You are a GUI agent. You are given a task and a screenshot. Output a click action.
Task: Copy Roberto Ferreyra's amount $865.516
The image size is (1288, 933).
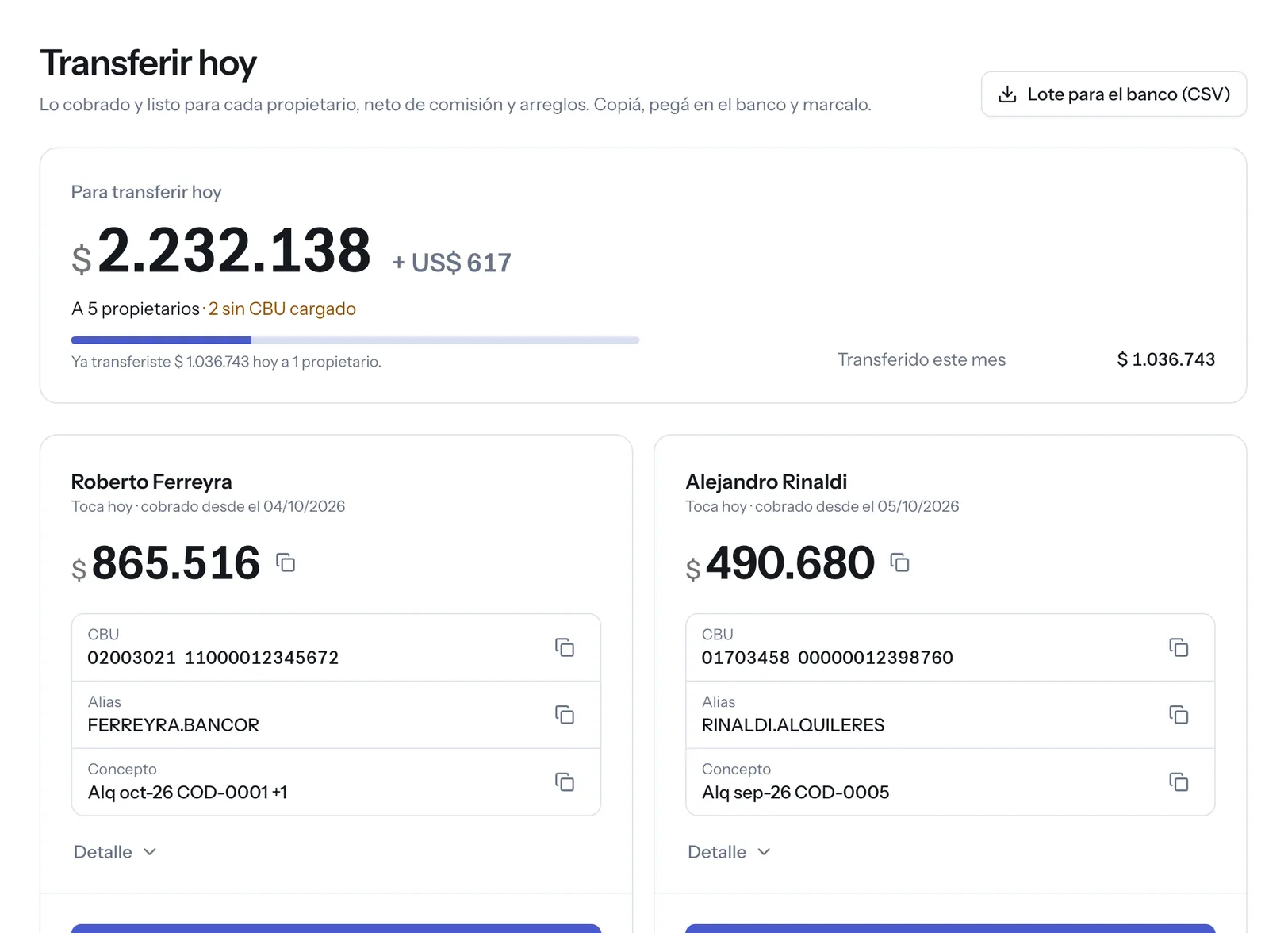(286, 562)
